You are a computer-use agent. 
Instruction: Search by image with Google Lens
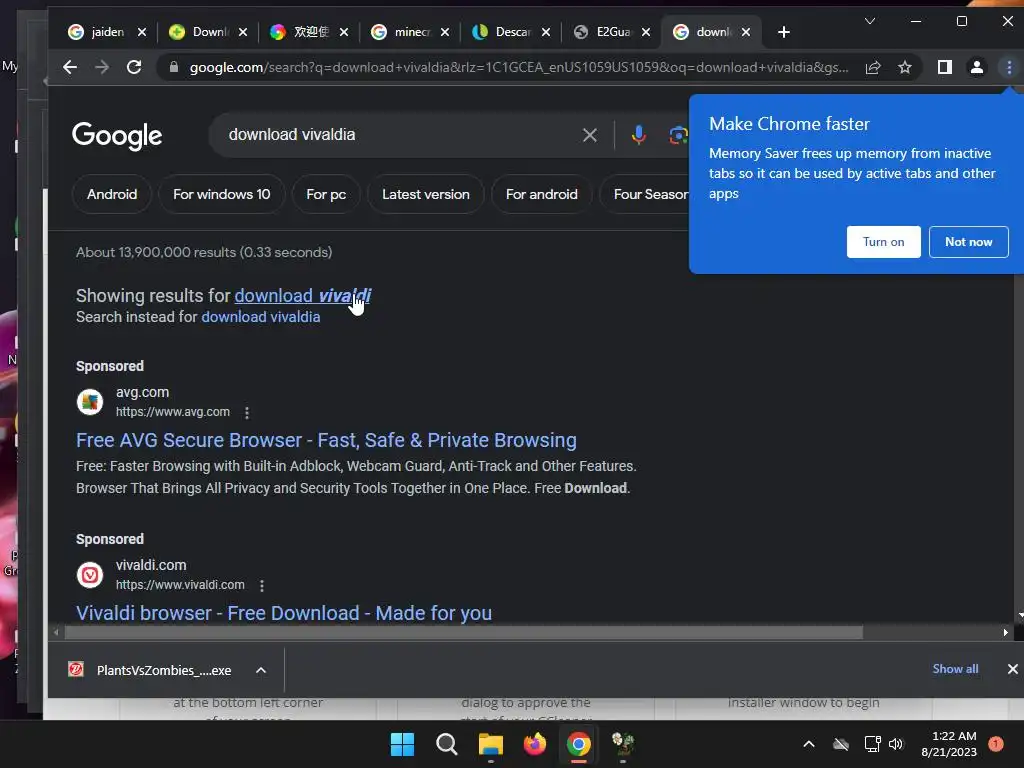point(678,135)
